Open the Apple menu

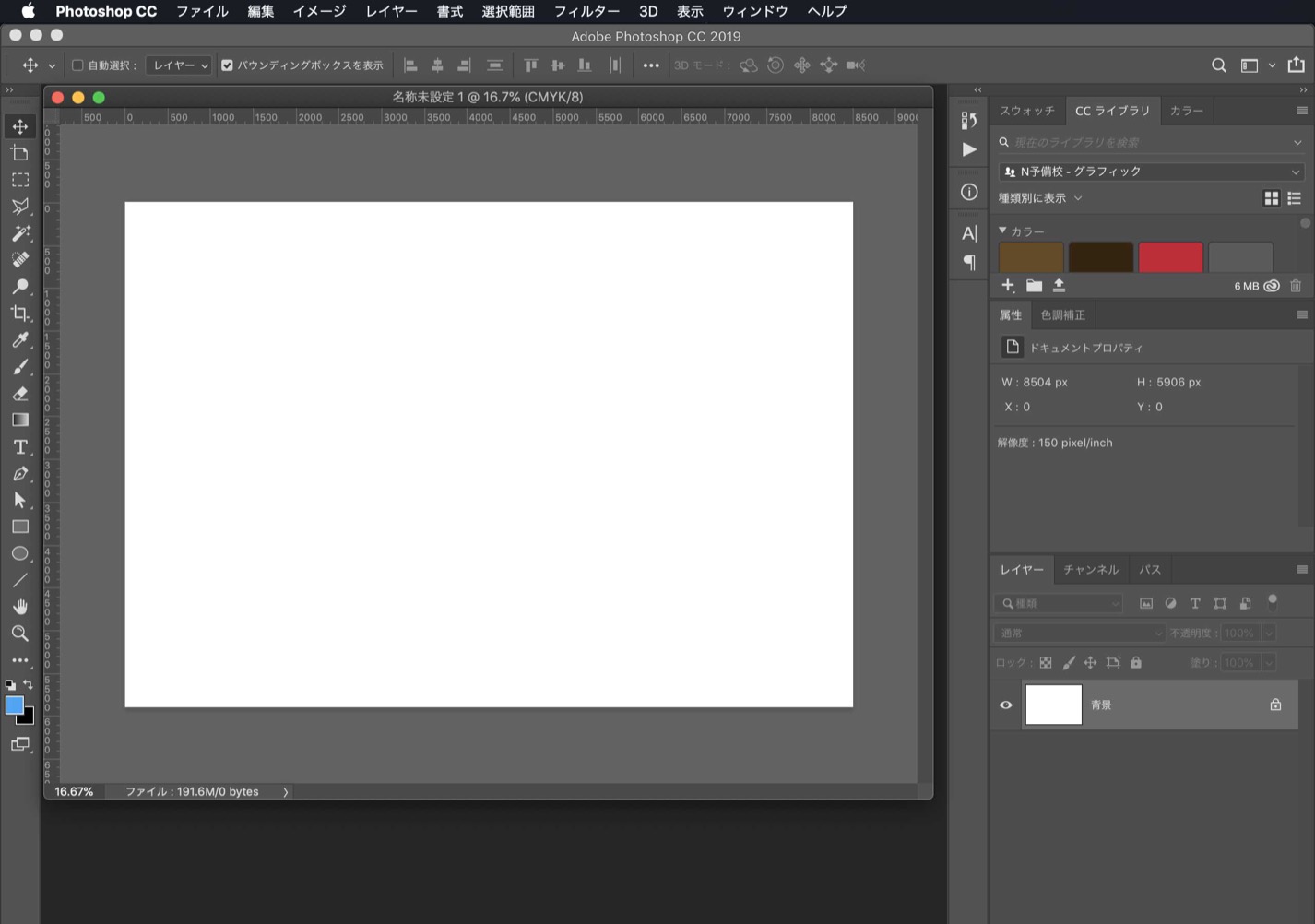(x=29, y=11)
